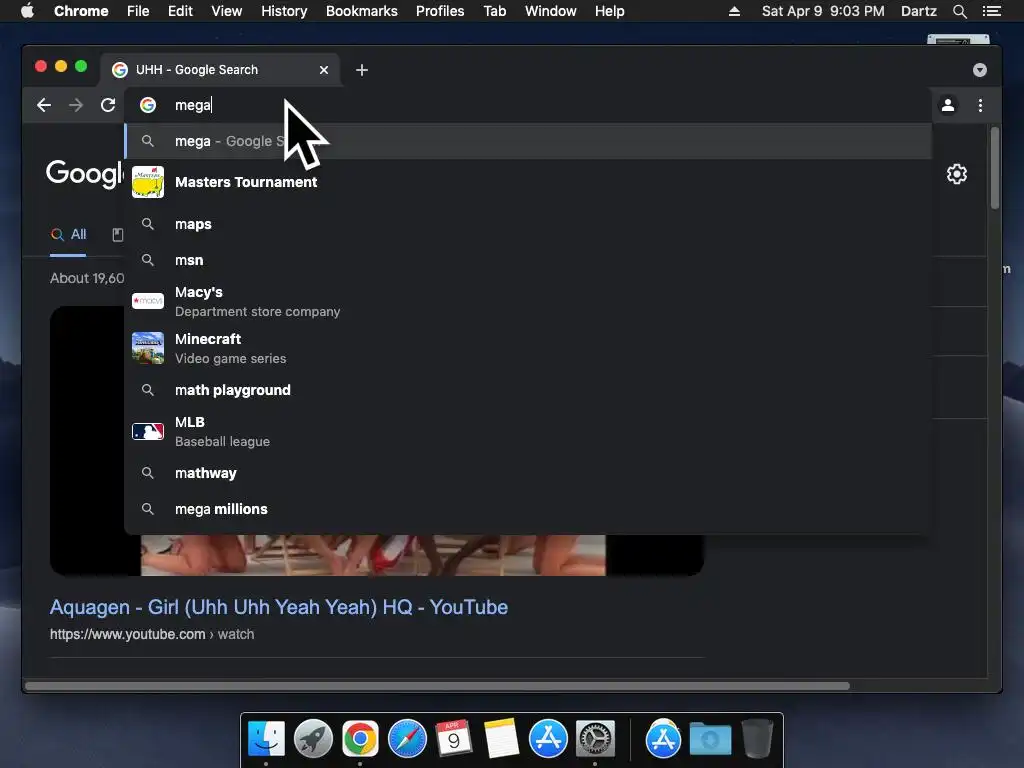This screenshot has width=1024, height=768.
Task: Click the date and time in menu bar
Action: click(823, 11)
